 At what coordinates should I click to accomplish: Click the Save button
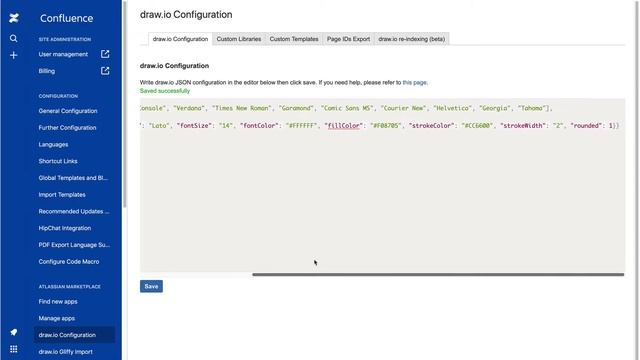pyautogui.click(x=151, y=287)
